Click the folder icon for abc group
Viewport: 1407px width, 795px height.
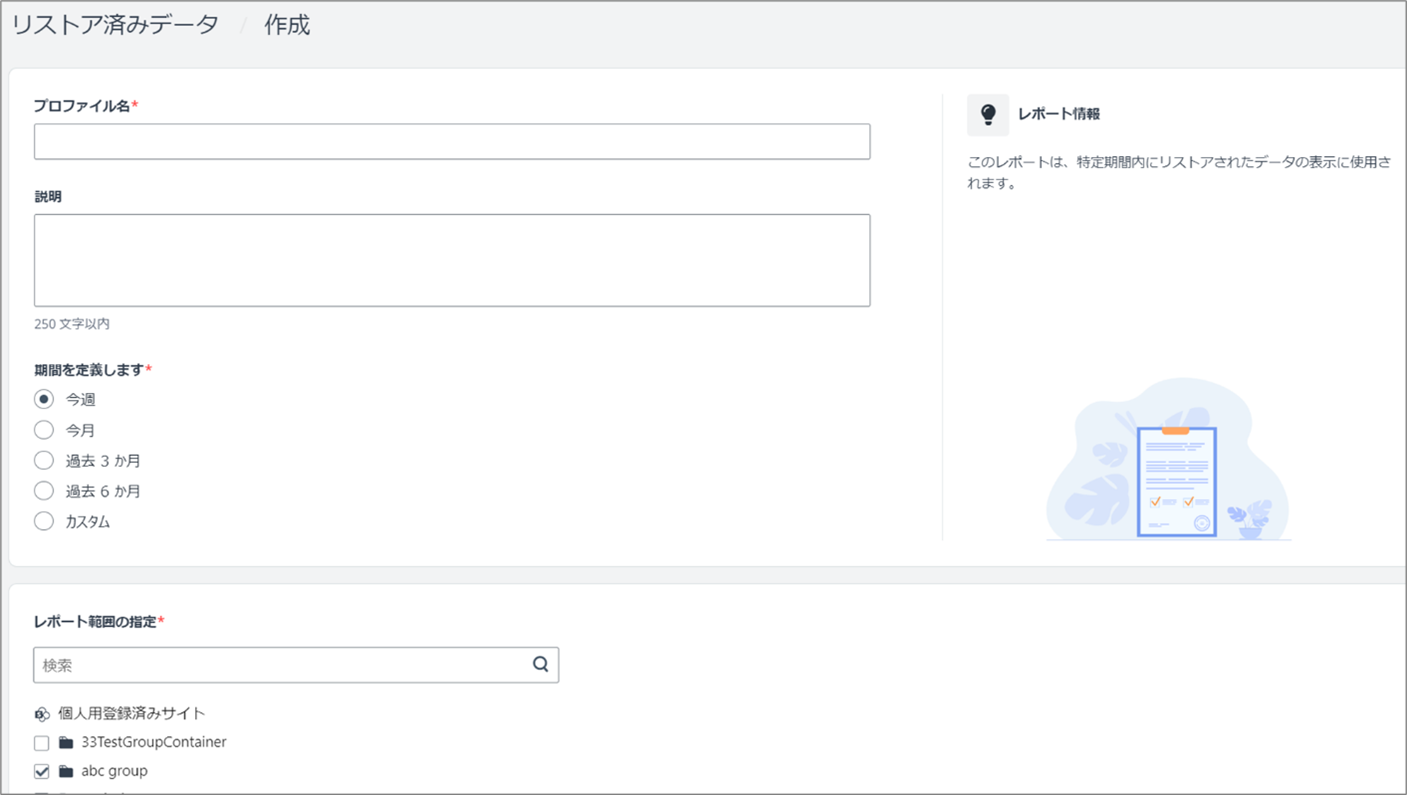coord(66,772)
